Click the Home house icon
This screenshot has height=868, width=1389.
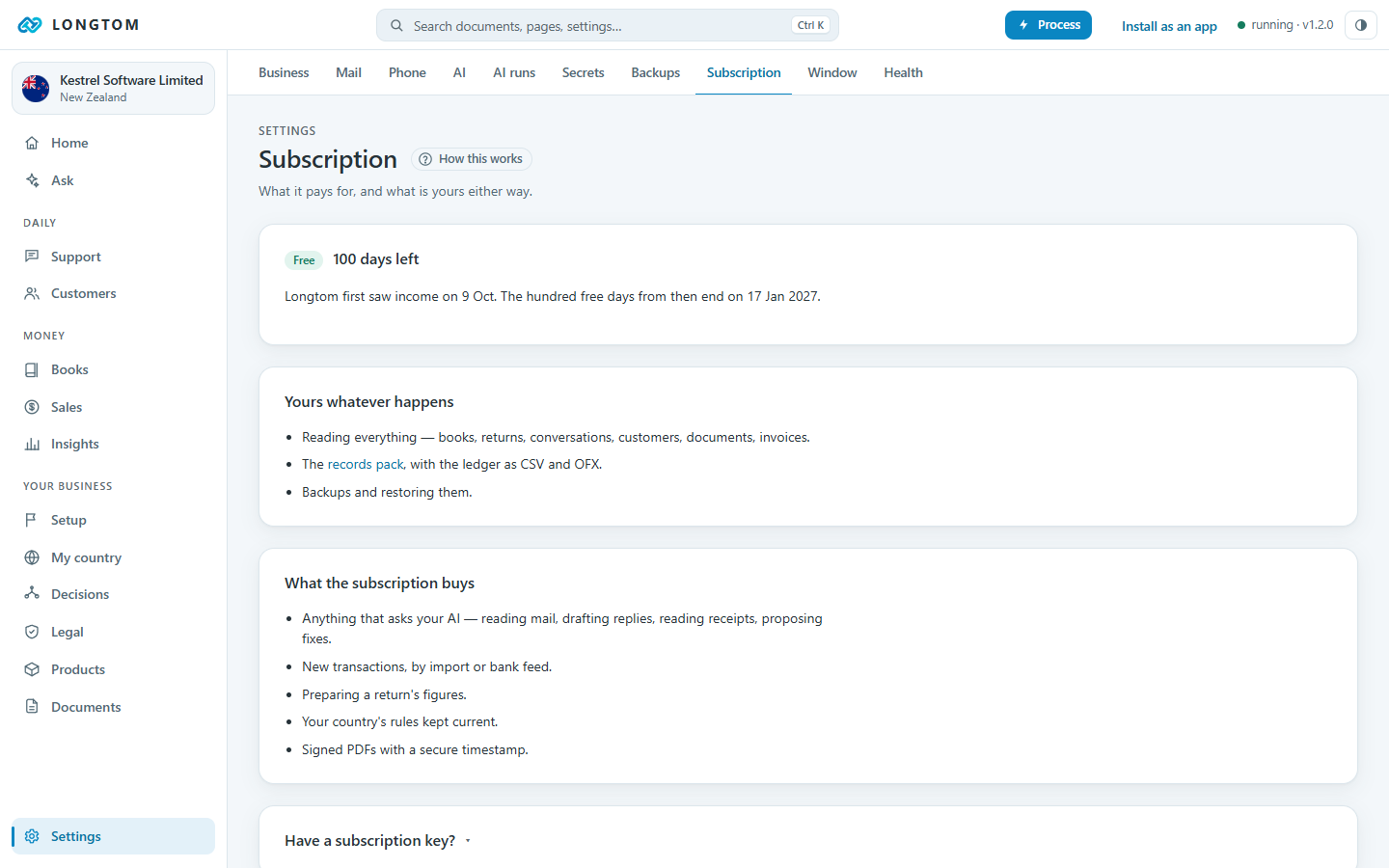(x=32, y=143)
